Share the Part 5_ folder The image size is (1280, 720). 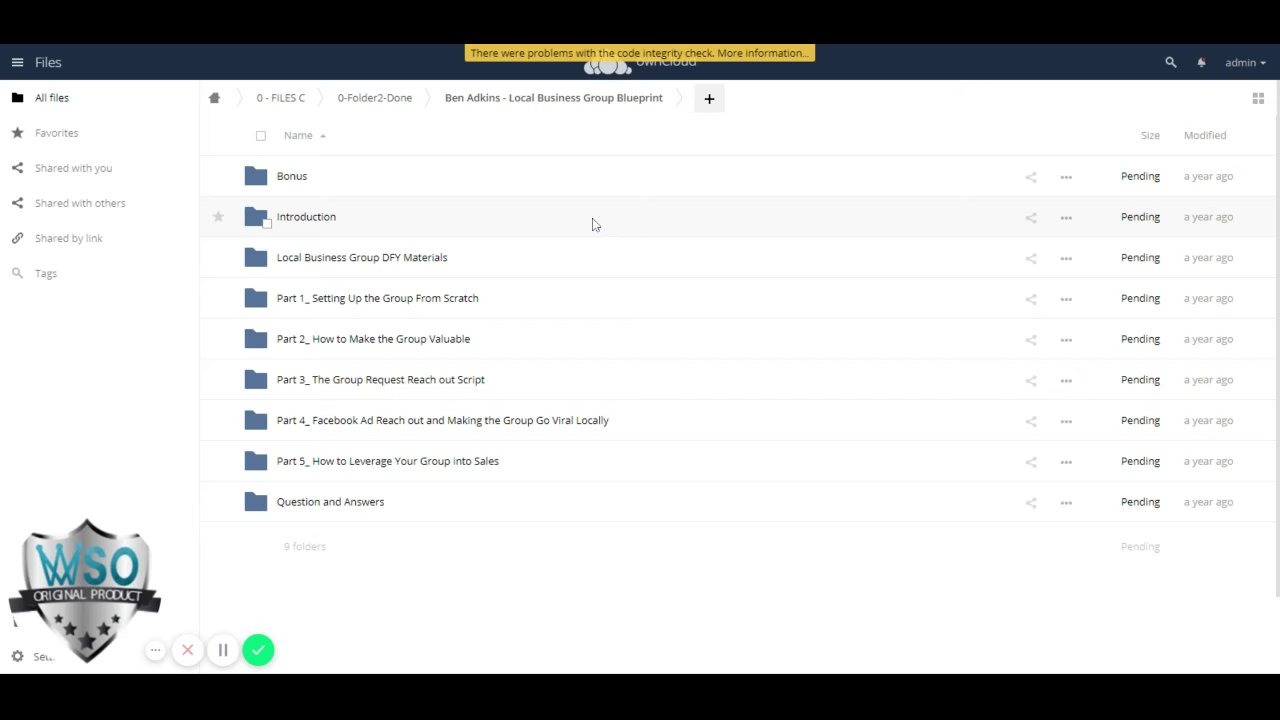click(x=1031, y=462)
